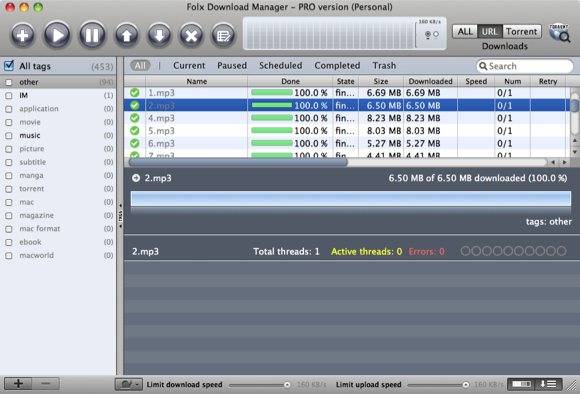Open the speed mode dropdown in the bottom bar
The image size is (580, 394).
(x=128, y=384)
